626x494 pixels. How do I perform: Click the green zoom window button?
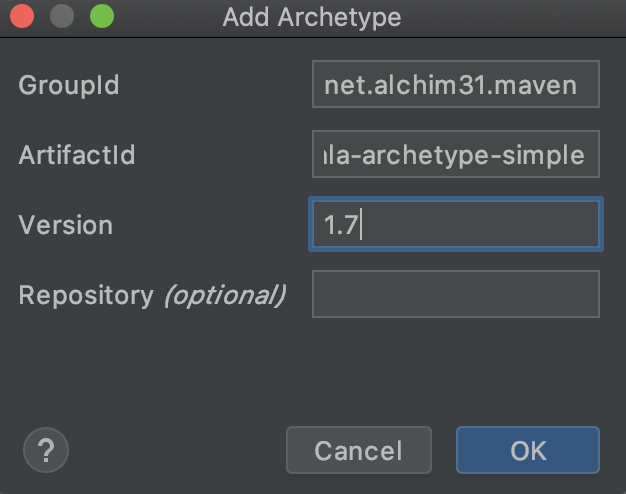pyautogui.click(x=102, y=16)
